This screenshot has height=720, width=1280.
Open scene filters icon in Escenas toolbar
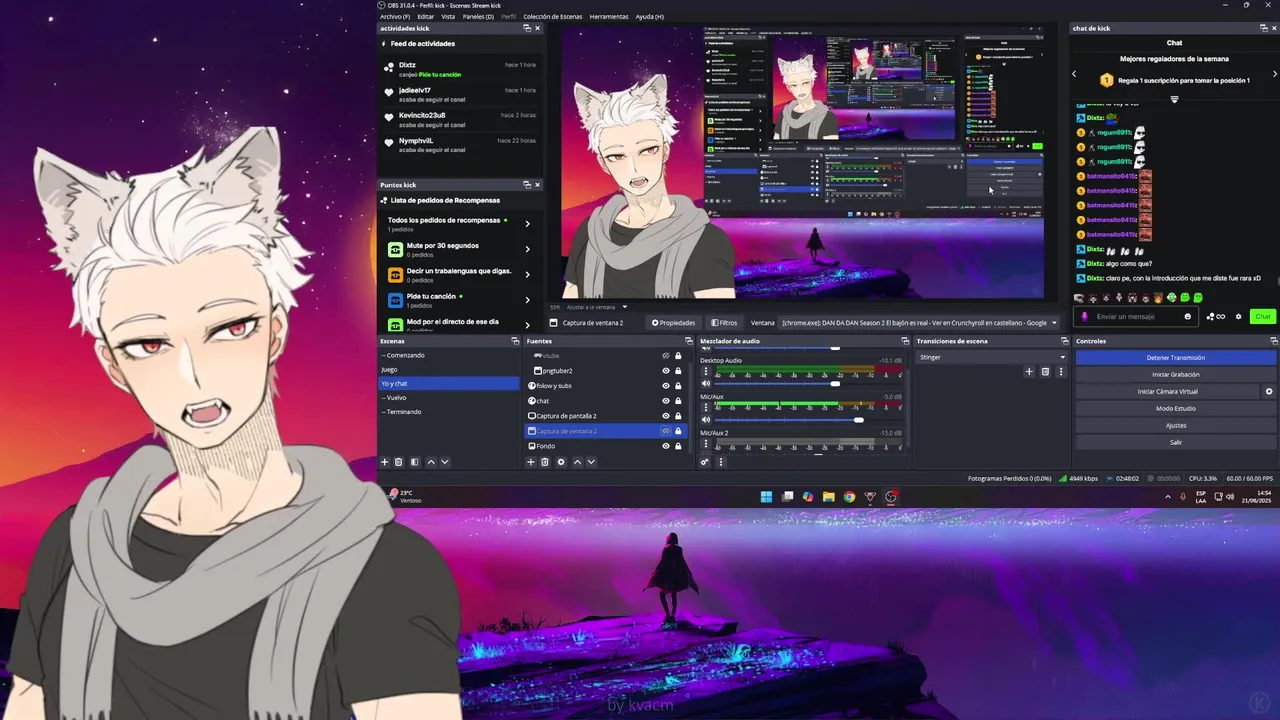pyautogui.click(x=414, y=462)
